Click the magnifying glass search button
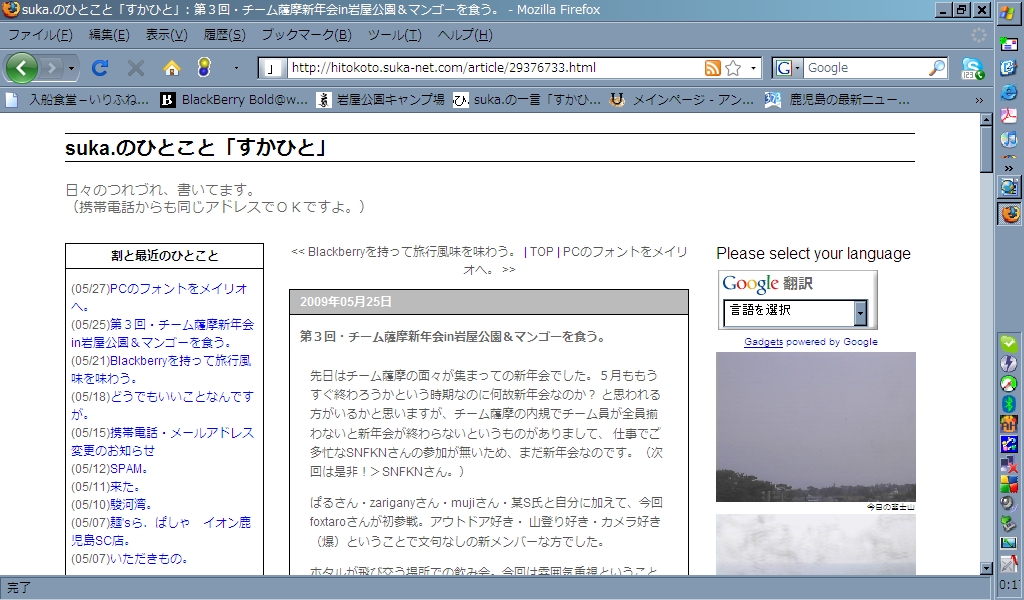1024x600 pixels. click(x=937, y=68)
